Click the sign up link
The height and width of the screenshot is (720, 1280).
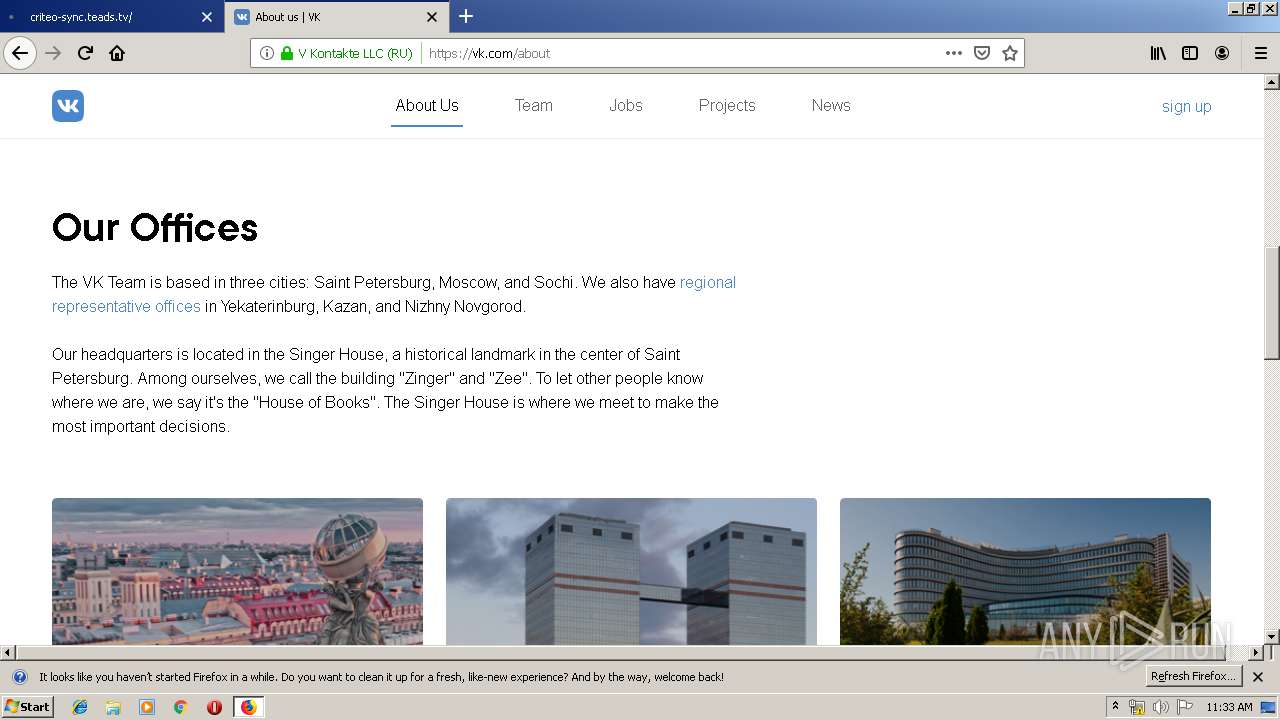point(1186,107)
